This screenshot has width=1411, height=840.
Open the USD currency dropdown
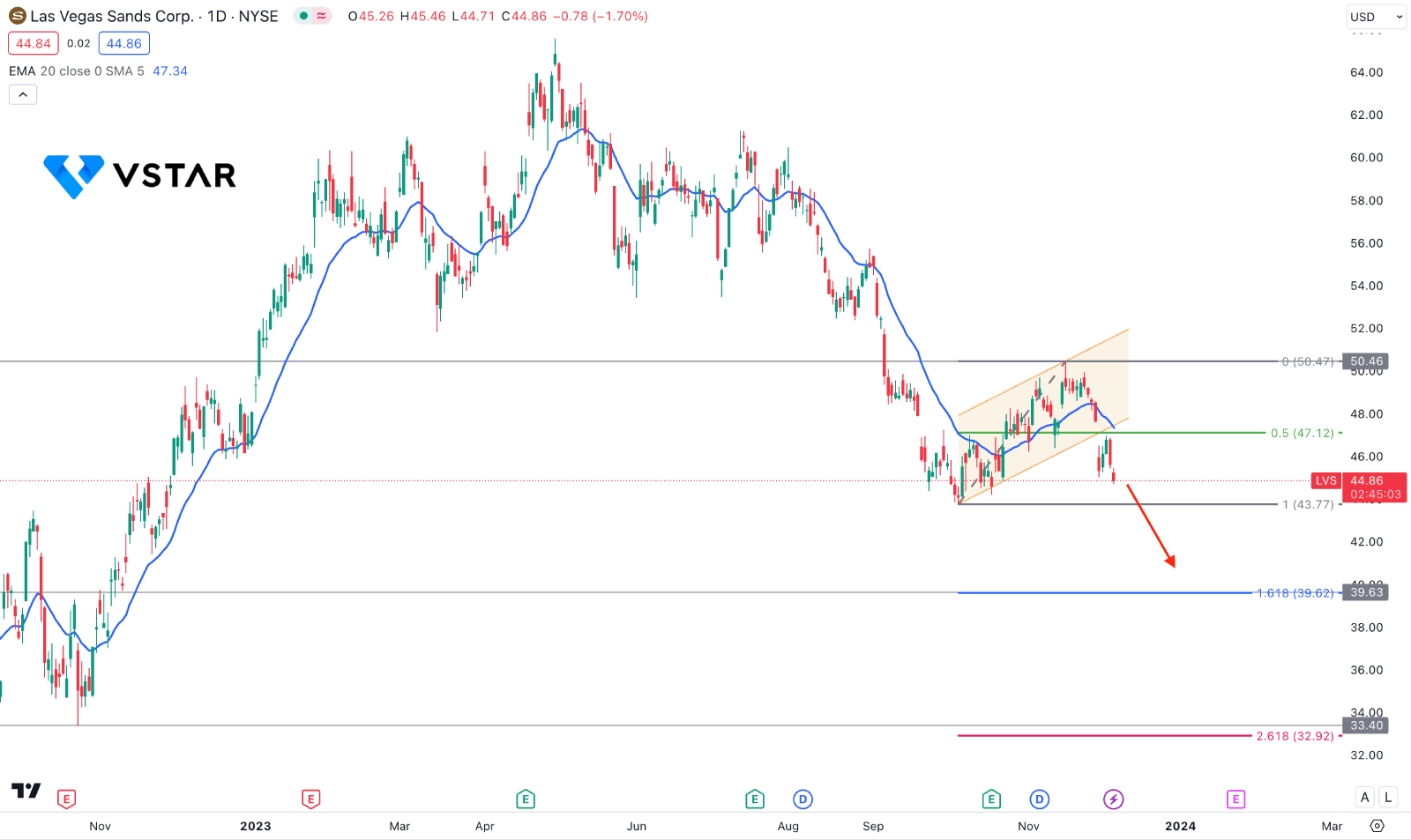click(x=1376, y=16)
